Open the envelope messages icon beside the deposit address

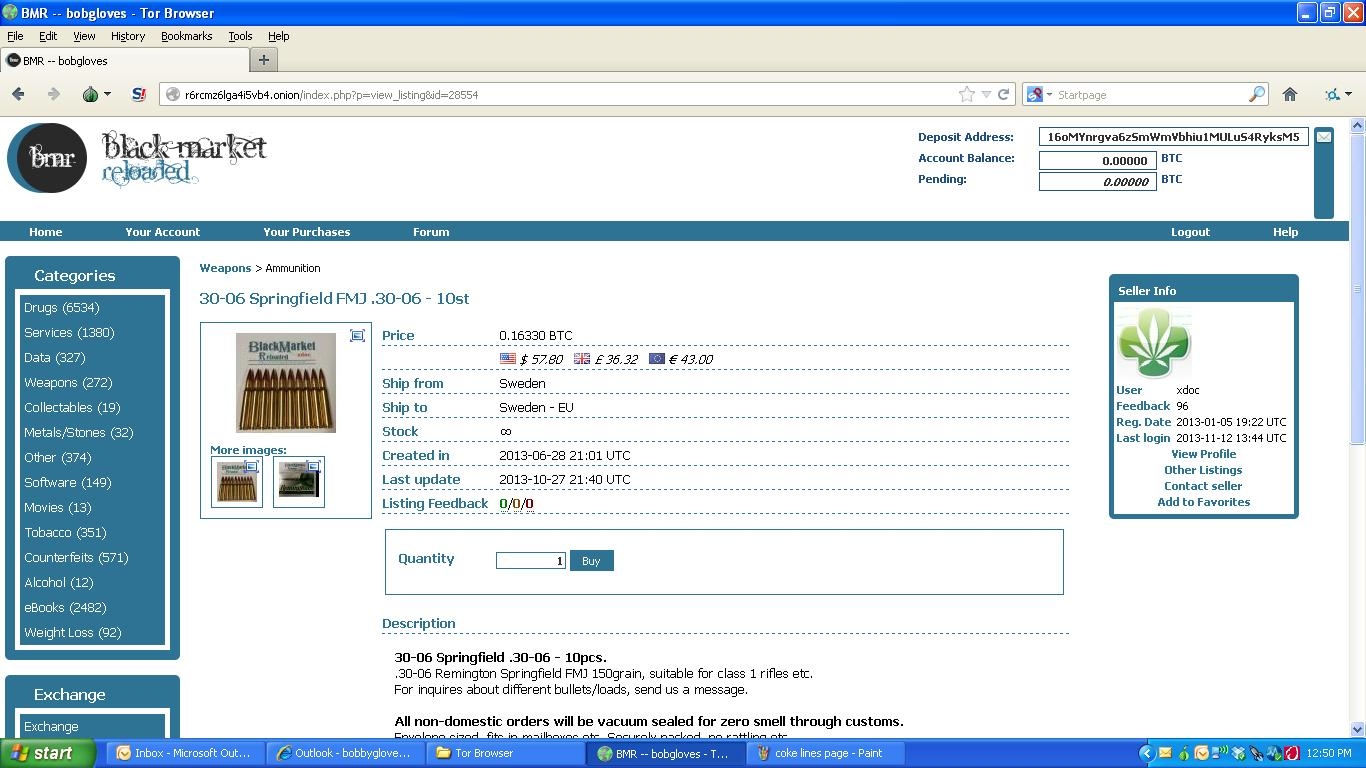point(1323,137)
